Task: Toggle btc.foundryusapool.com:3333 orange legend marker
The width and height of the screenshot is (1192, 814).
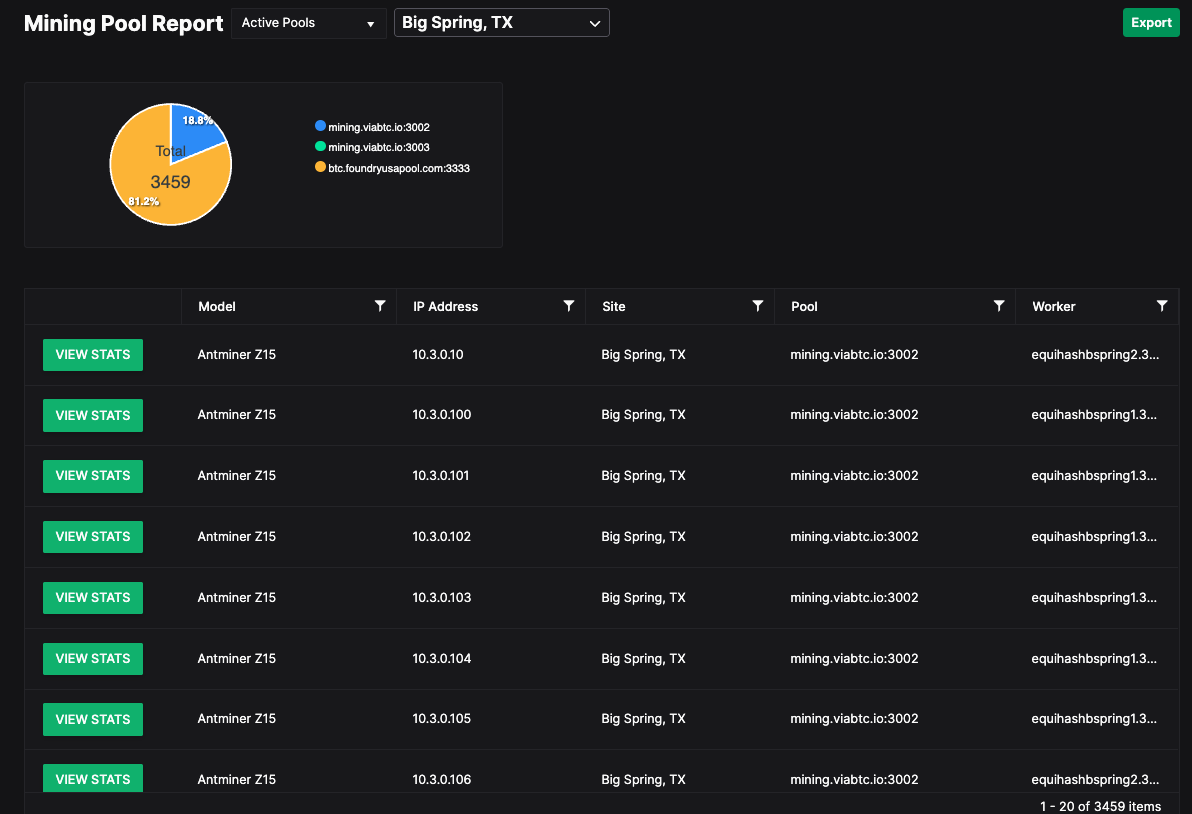Action: coord(320,167)
